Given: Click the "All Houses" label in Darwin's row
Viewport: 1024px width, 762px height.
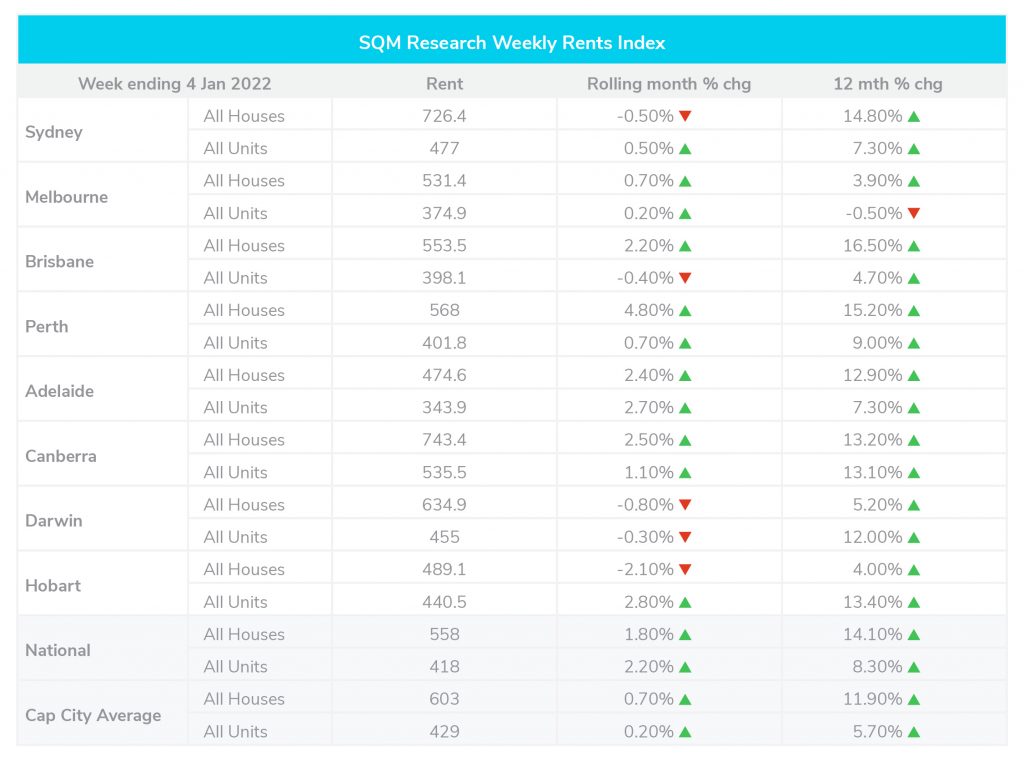Looking at the screenshot, I should (x=244, y=505).
